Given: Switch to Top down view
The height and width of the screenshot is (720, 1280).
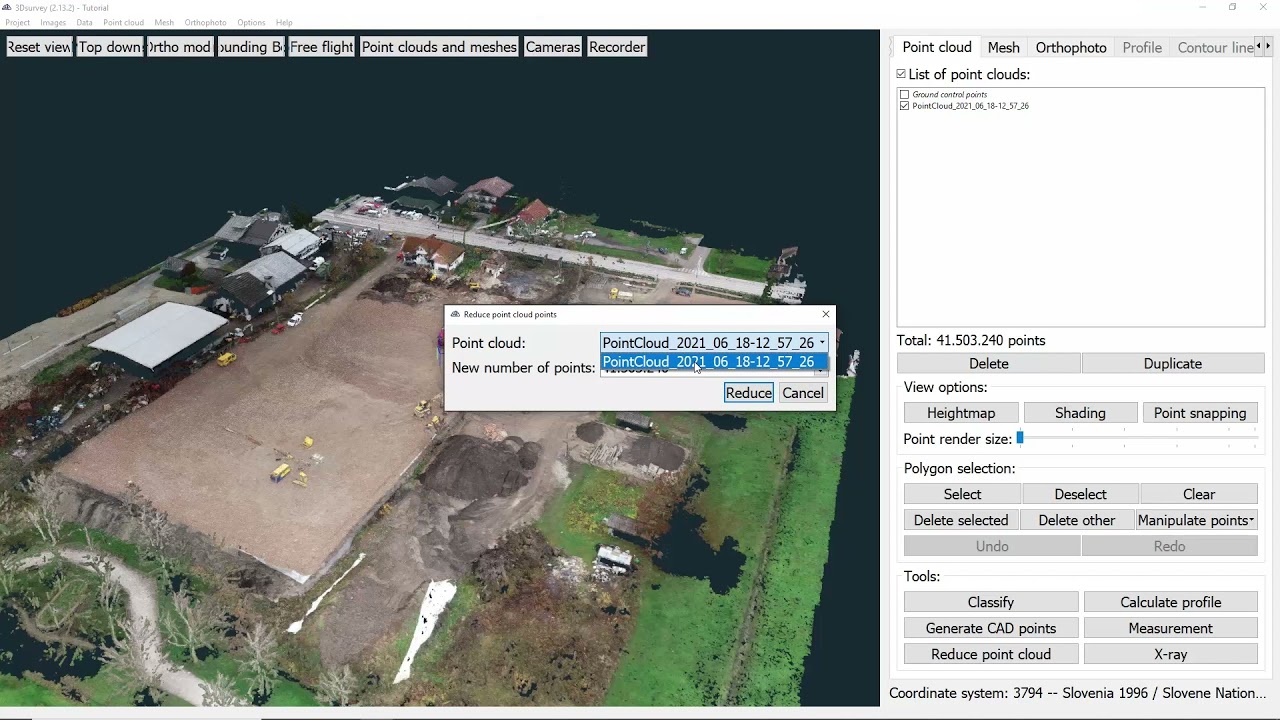Looking at the screenshot, I should coord(110,47).
